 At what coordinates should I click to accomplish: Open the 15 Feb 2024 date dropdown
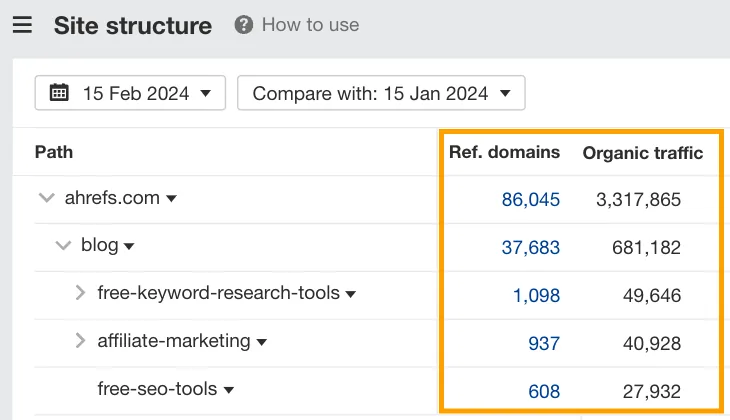130,93
